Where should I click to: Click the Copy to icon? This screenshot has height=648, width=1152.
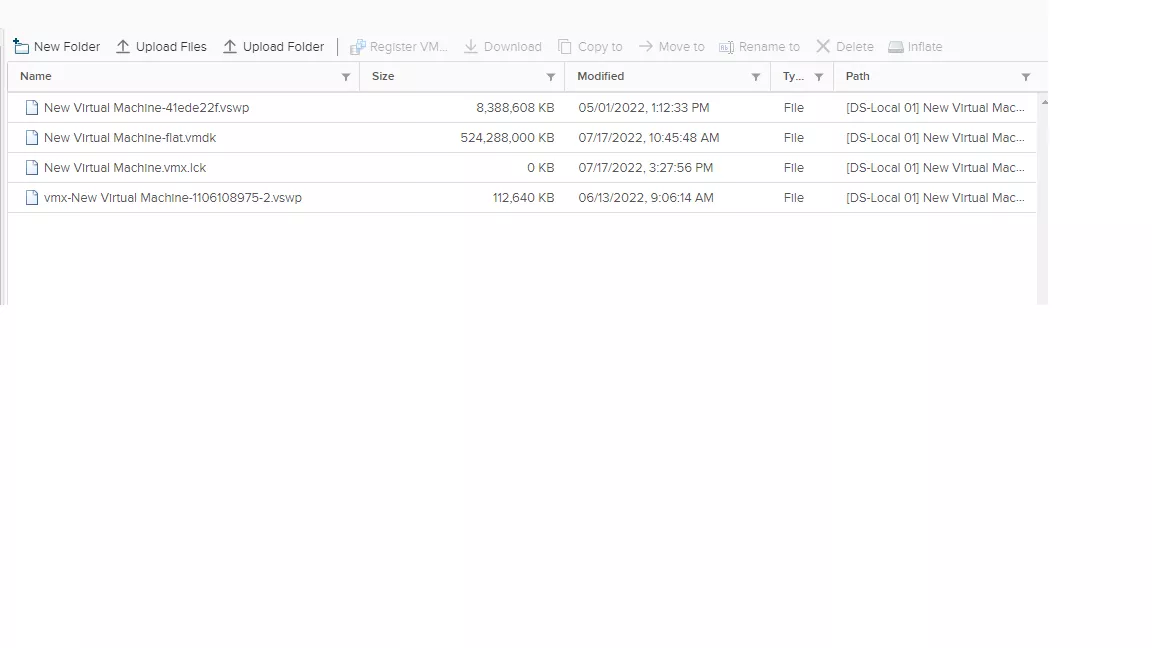[565, 47]
